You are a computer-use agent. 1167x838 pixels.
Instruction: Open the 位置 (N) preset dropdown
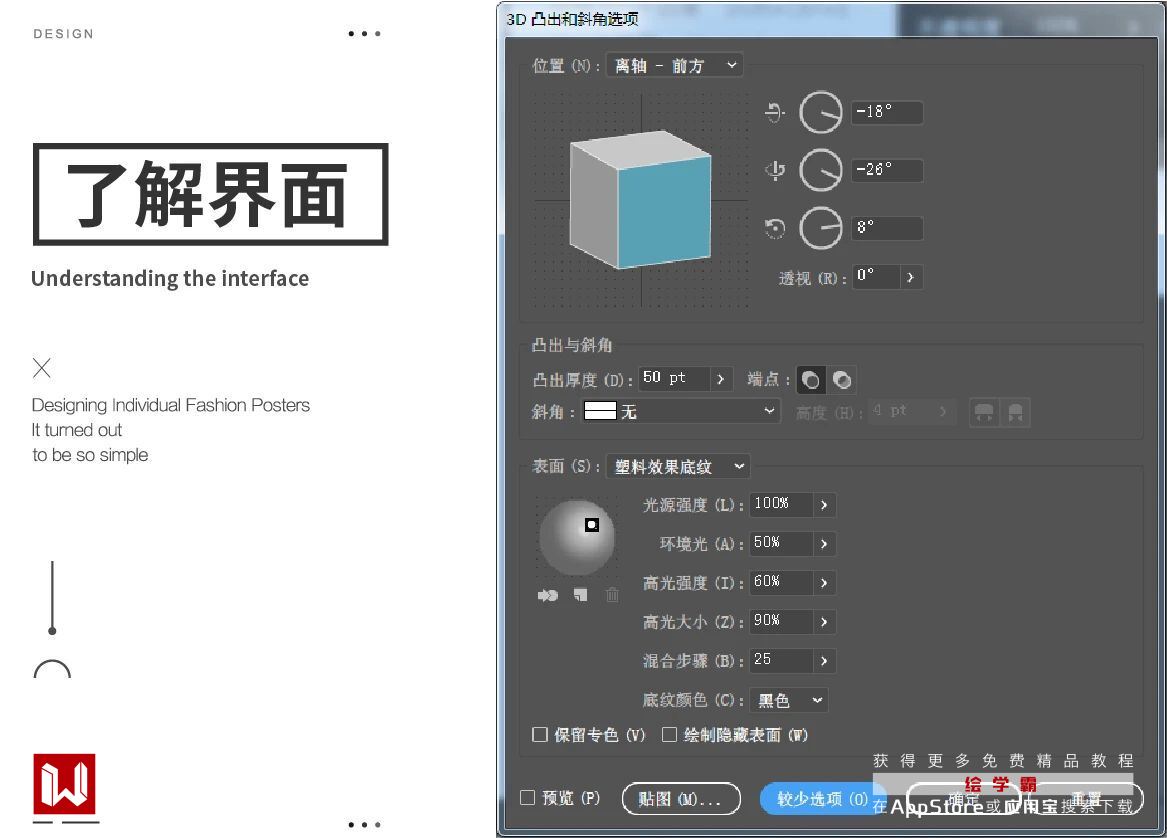tap(674, 65)
